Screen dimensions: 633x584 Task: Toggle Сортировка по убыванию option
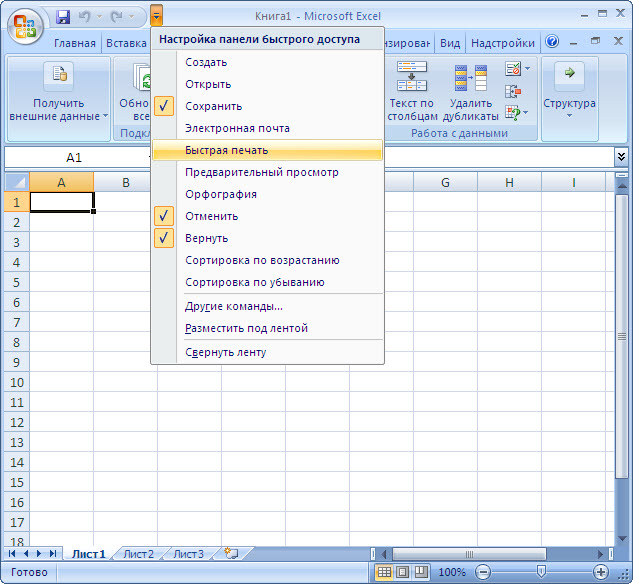click(268, 282)
